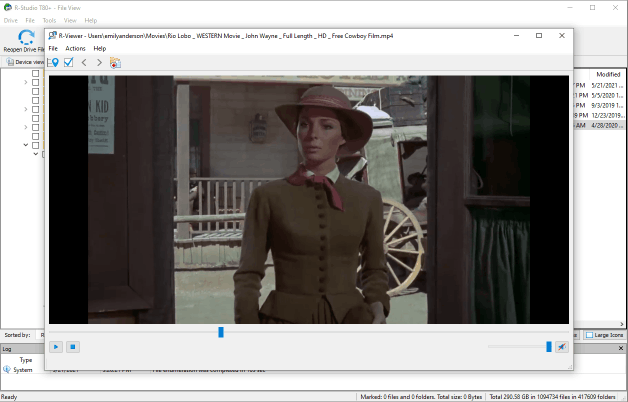Expand the second collapsed tree node arrow
The image size is (628, 402).
[x=26, y=109]
